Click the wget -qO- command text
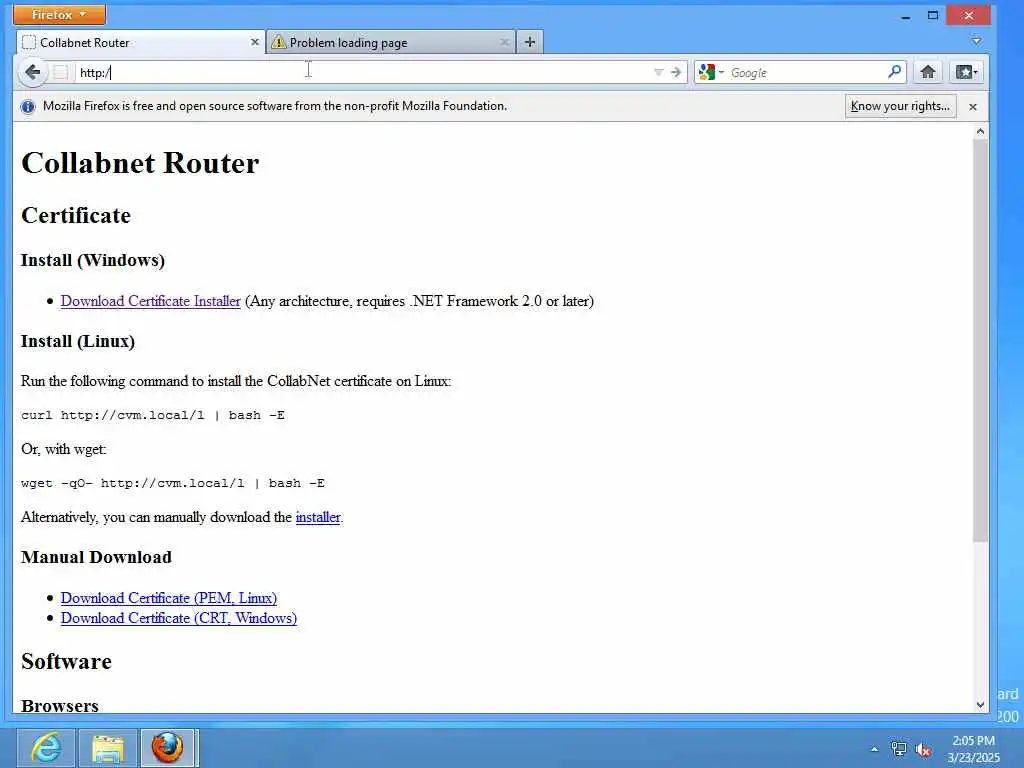The width and height of the screenshot is (1024, 768). pos(173,483)
